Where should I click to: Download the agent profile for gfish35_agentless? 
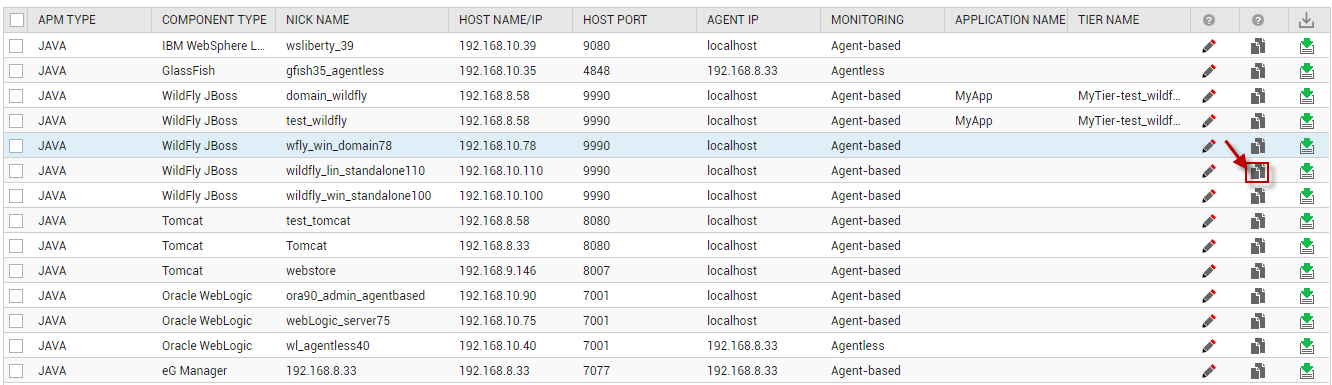point(1306,71)
